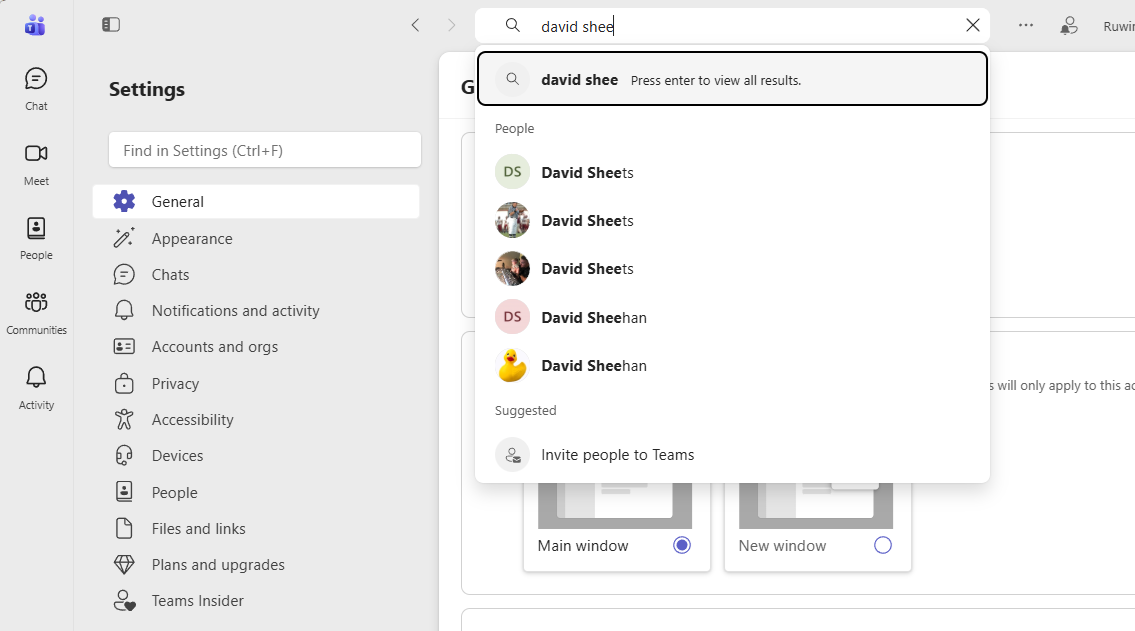Click the Notifications bell icon in settings
1135x631 pixels.
point(125,310)
